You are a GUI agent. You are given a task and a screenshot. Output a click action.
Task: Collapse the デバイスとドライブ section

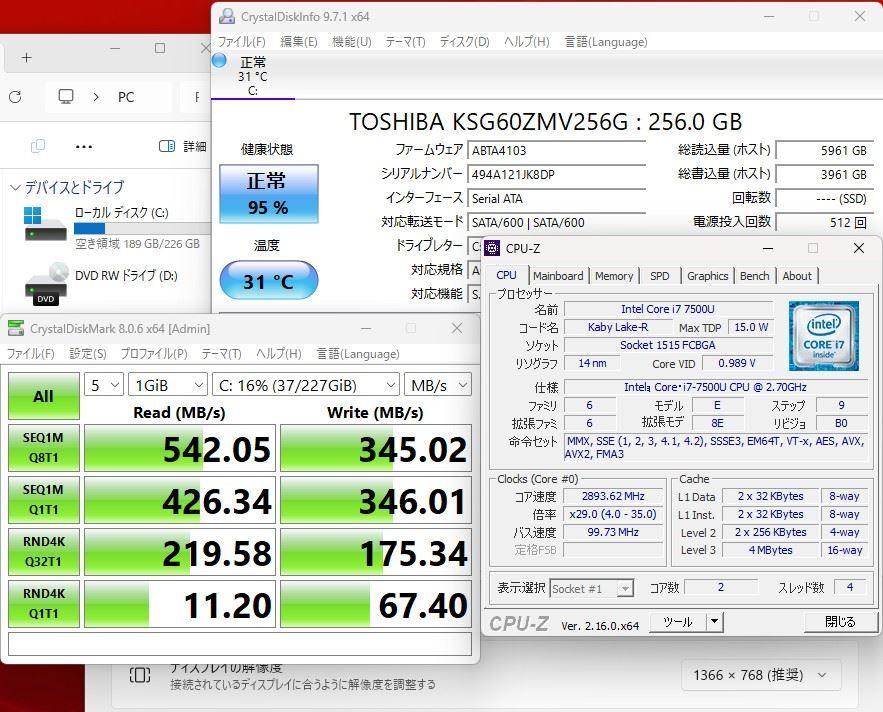(x=17, y=187)
